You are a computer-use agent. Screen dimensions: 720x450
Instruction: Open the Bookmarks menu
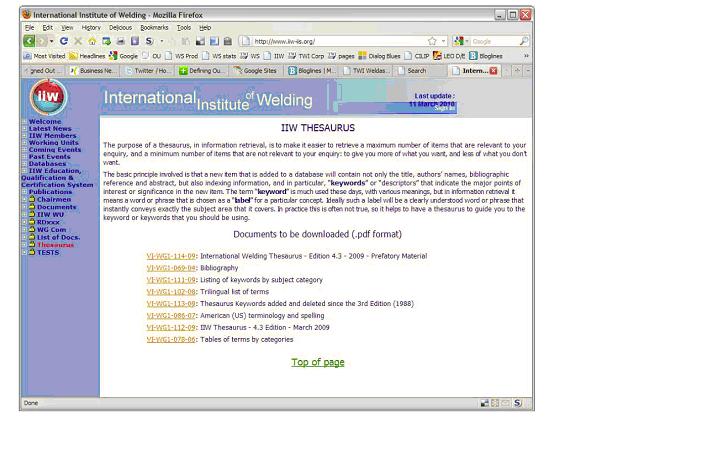[154, 28]
